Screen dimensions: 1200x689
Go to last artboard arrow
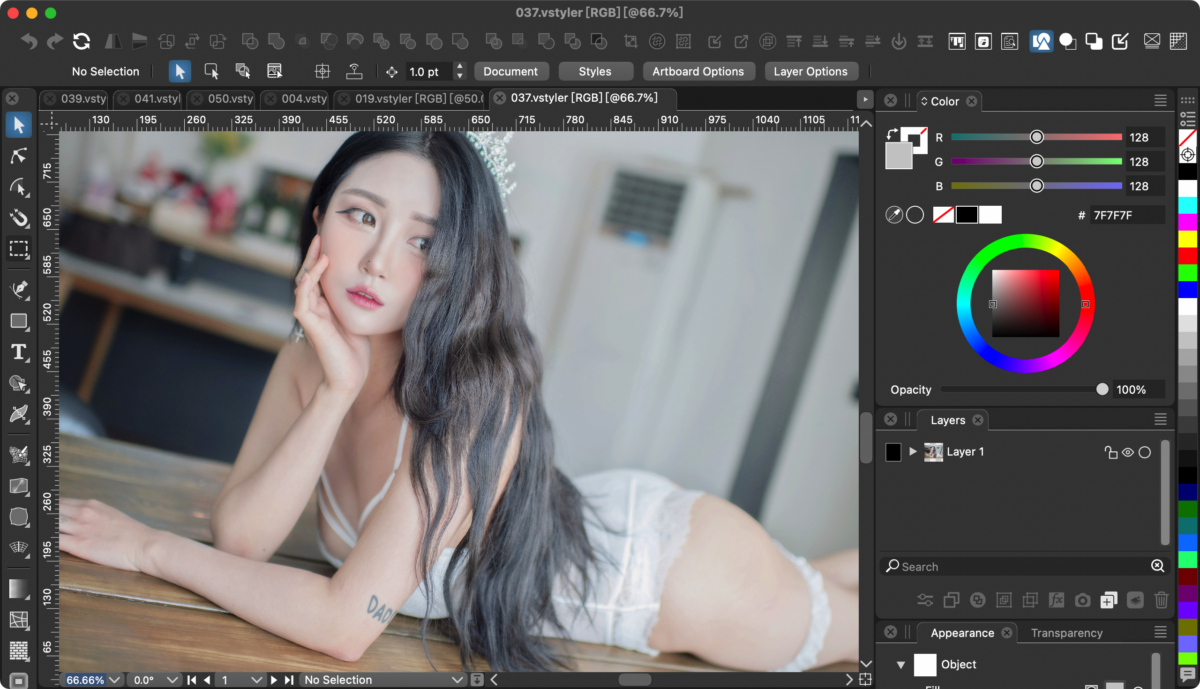288,680
